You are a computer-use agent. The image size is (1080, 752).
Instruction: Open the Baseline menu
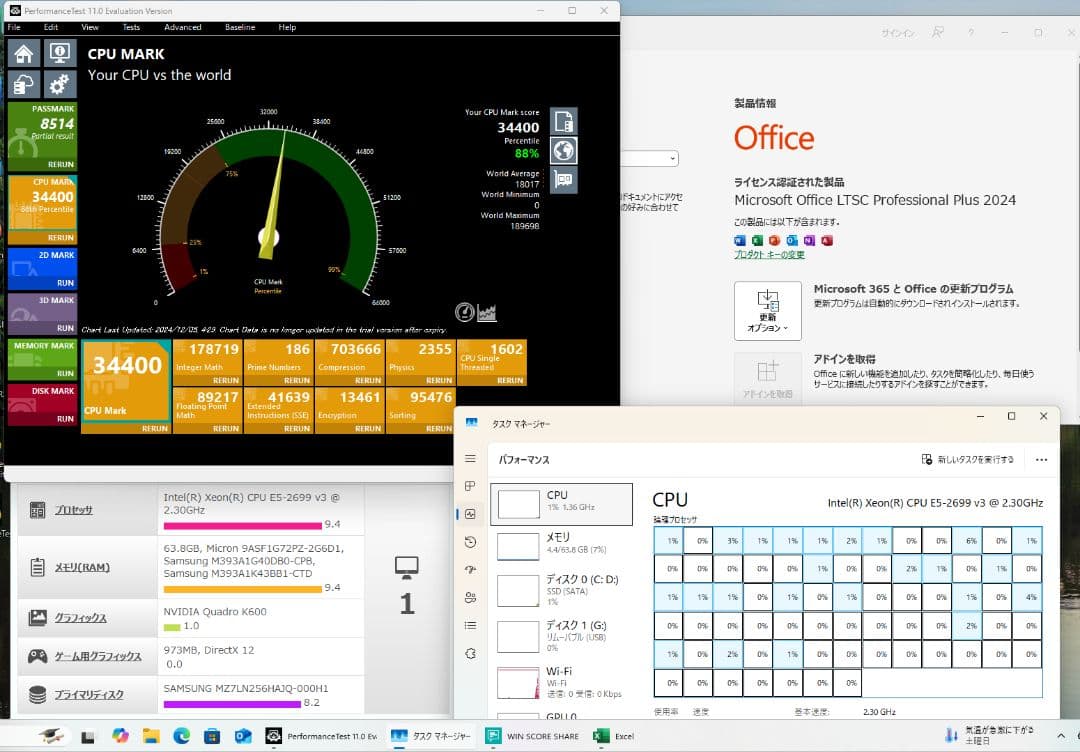pyautogui.click(x=240, y=27)
